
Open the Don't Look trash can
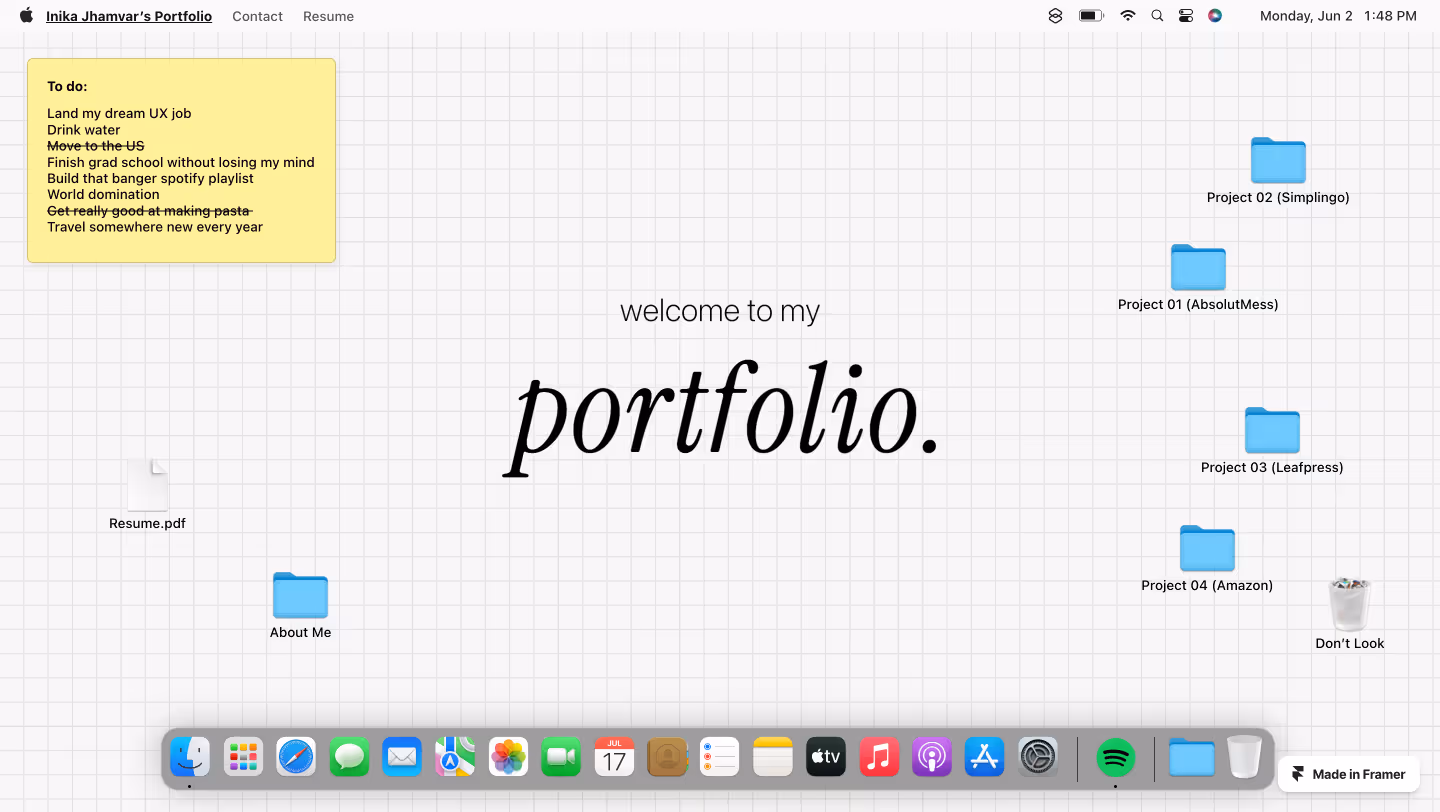[x=1349, y=605]
